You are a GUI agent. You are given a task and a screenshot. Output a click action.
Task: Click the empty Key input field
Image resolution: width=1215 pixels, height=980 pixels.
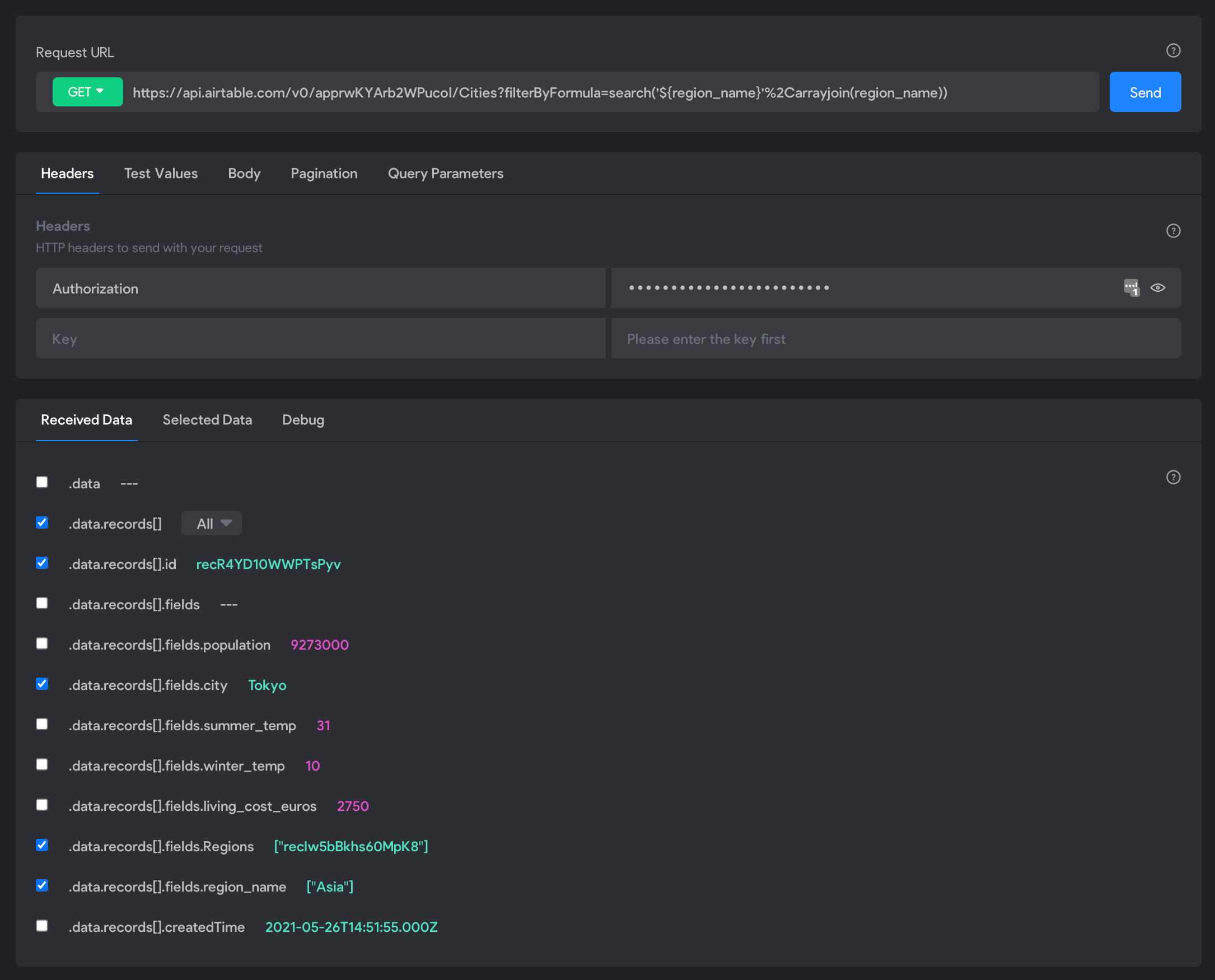click(x=320, y=339)
